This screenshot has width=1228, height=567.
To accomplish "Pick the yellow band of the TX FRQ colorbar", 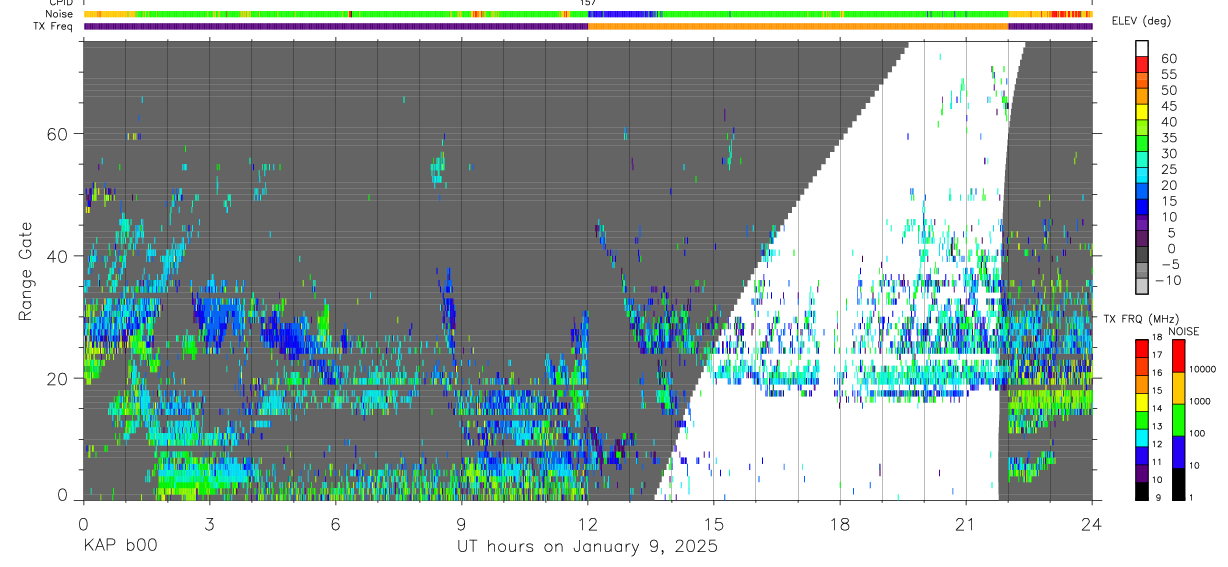I will pos(1142,401).
